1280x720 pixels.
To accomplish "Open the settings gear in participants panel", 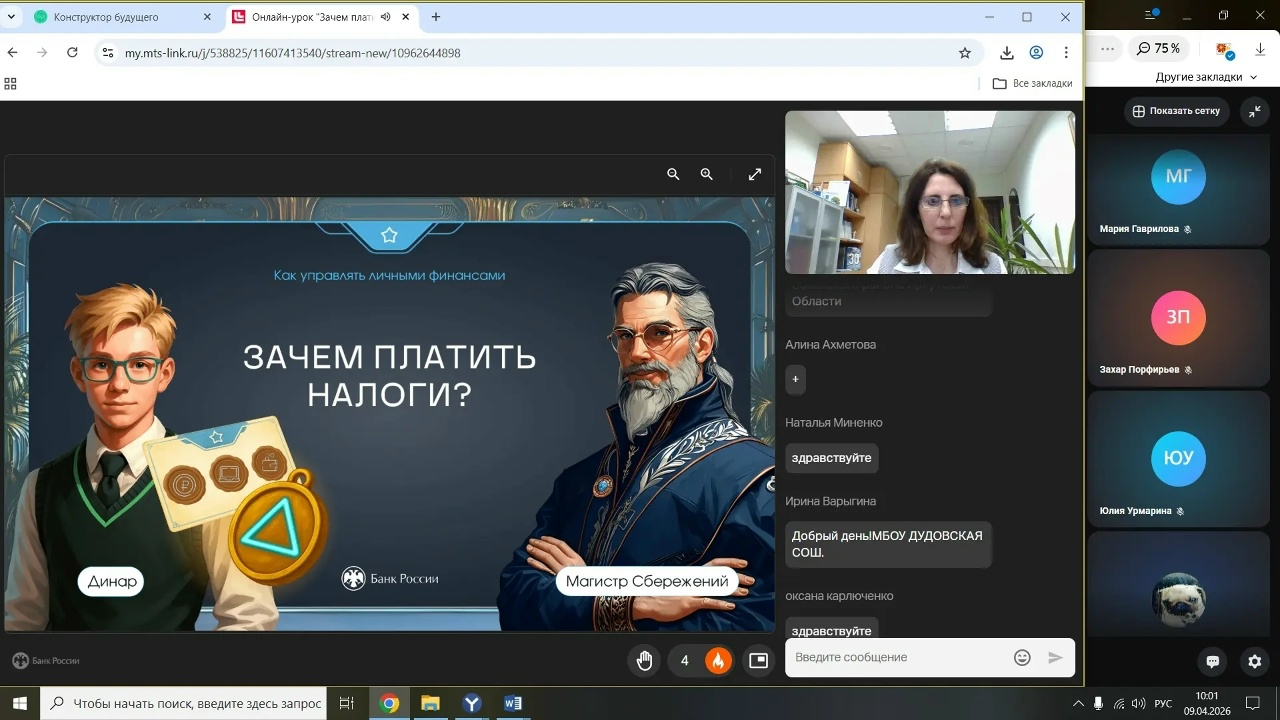I will pyautogui.click(x=1255, y=661).
